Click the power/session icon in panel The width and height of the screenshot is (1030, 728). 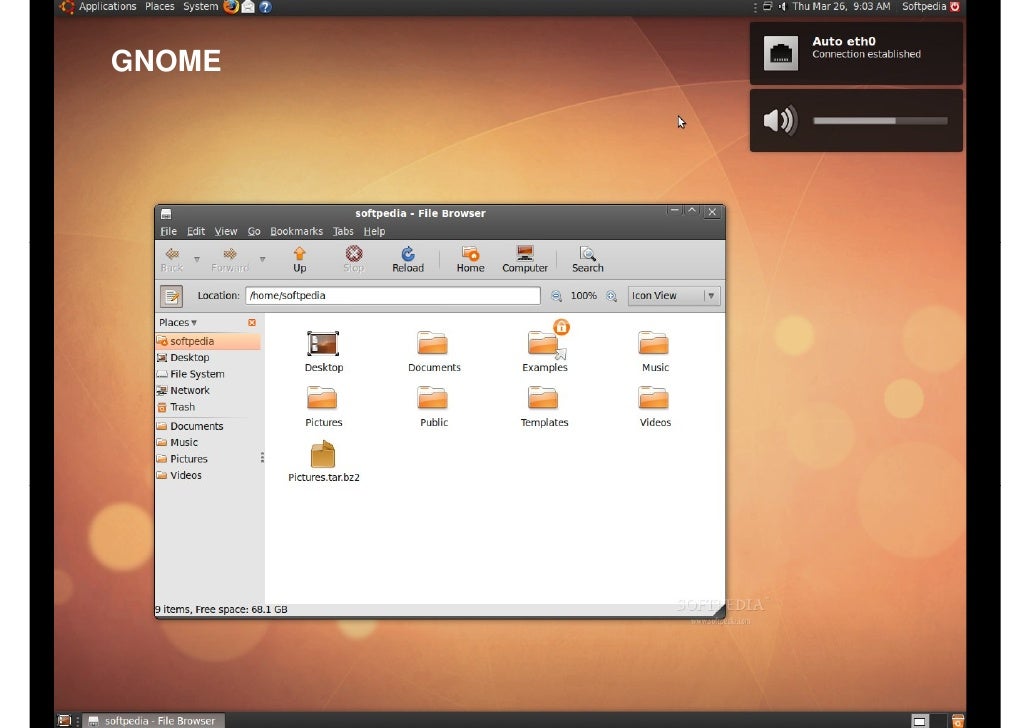click(955, 7)
